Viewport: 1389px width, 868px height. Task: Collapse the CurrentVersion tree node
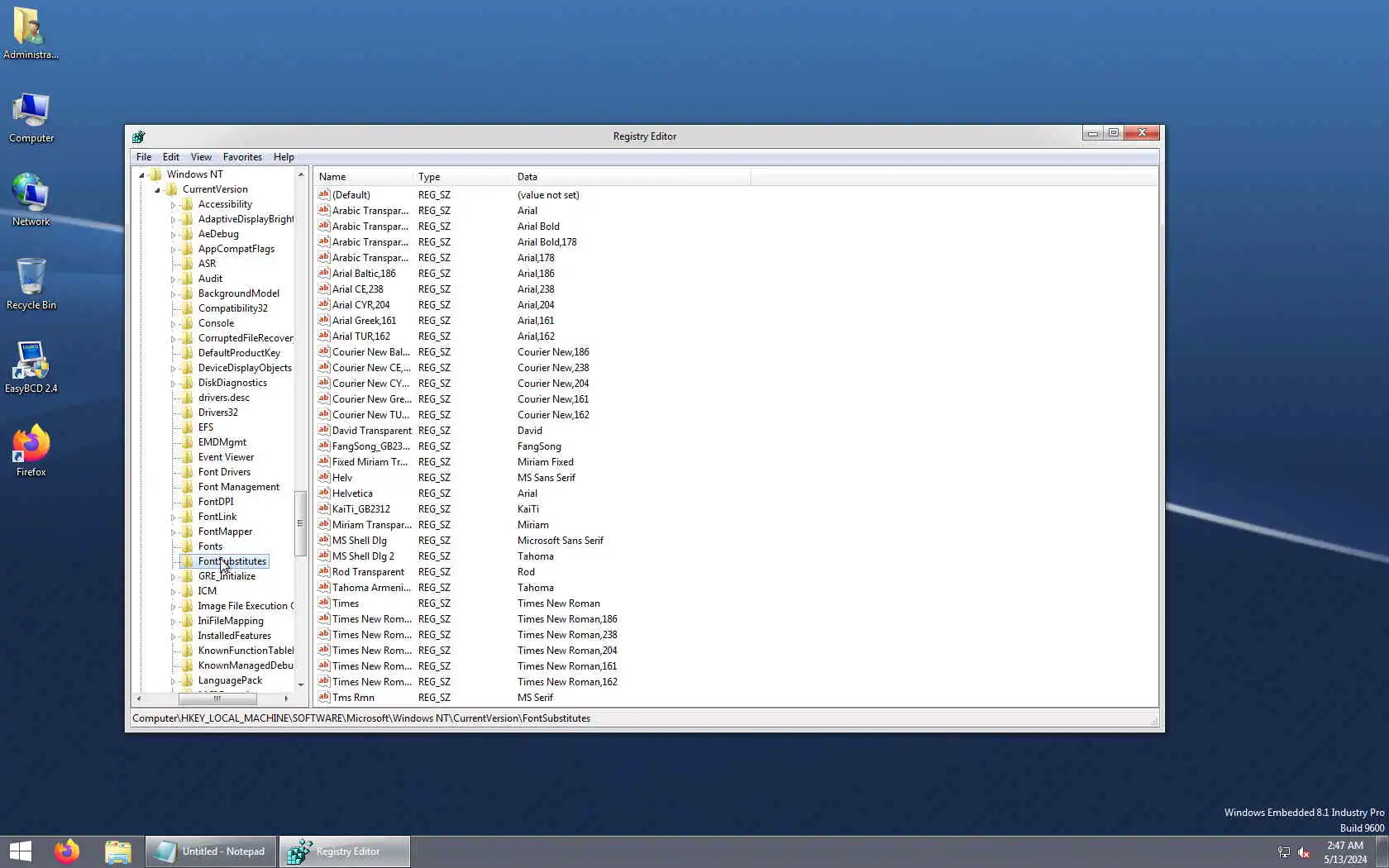click(x=157, y=189)
